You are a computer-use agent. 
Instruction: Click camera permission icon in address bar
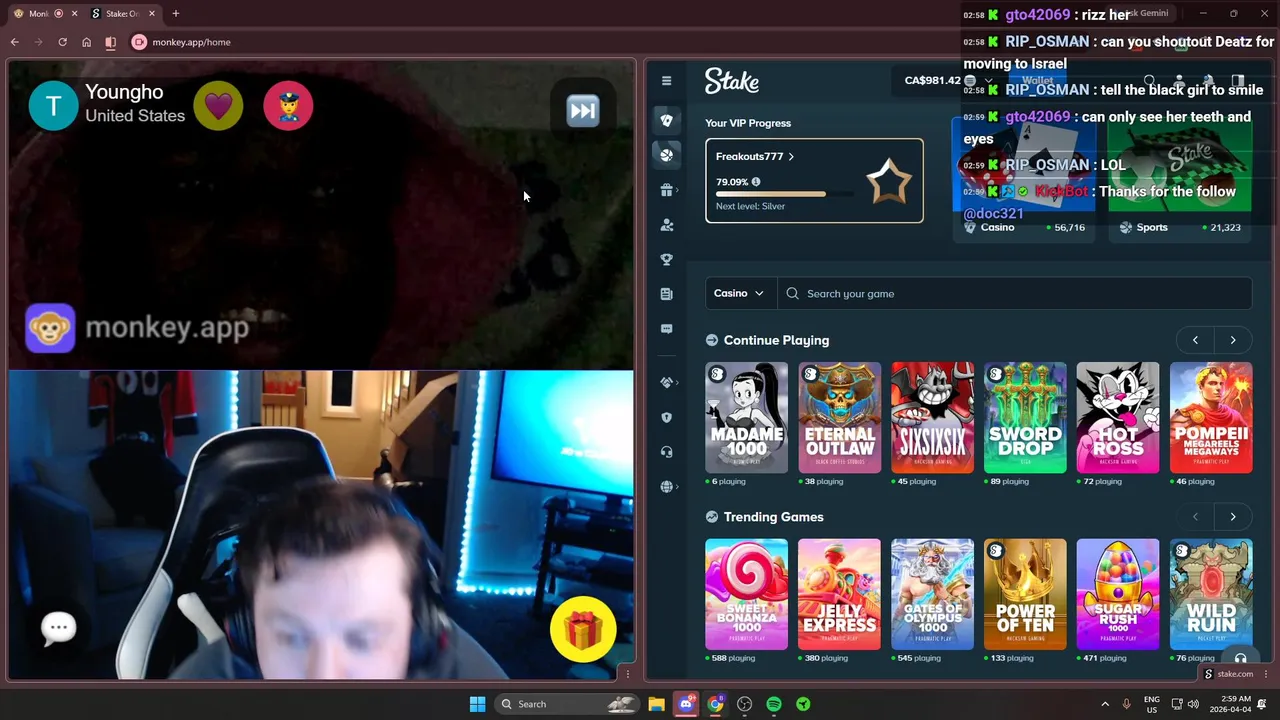pyautogui.click(x=139, y=42)
